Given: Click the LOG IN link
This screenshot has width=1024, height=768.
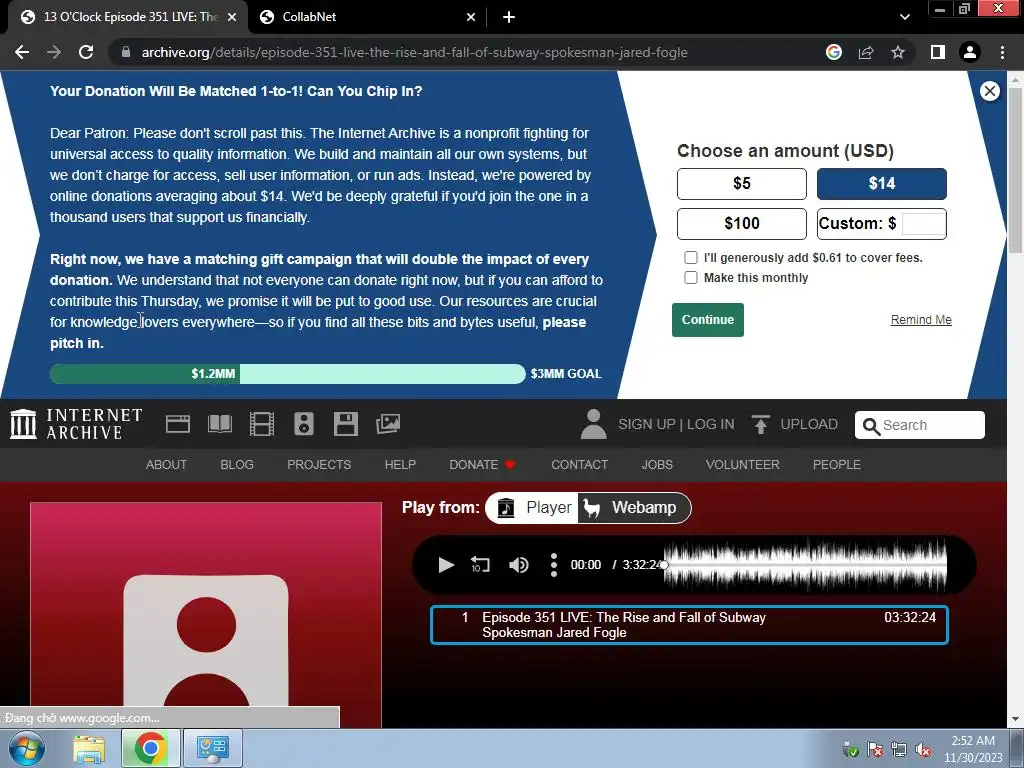Looking at the screenshot, I should coord(711,424).
